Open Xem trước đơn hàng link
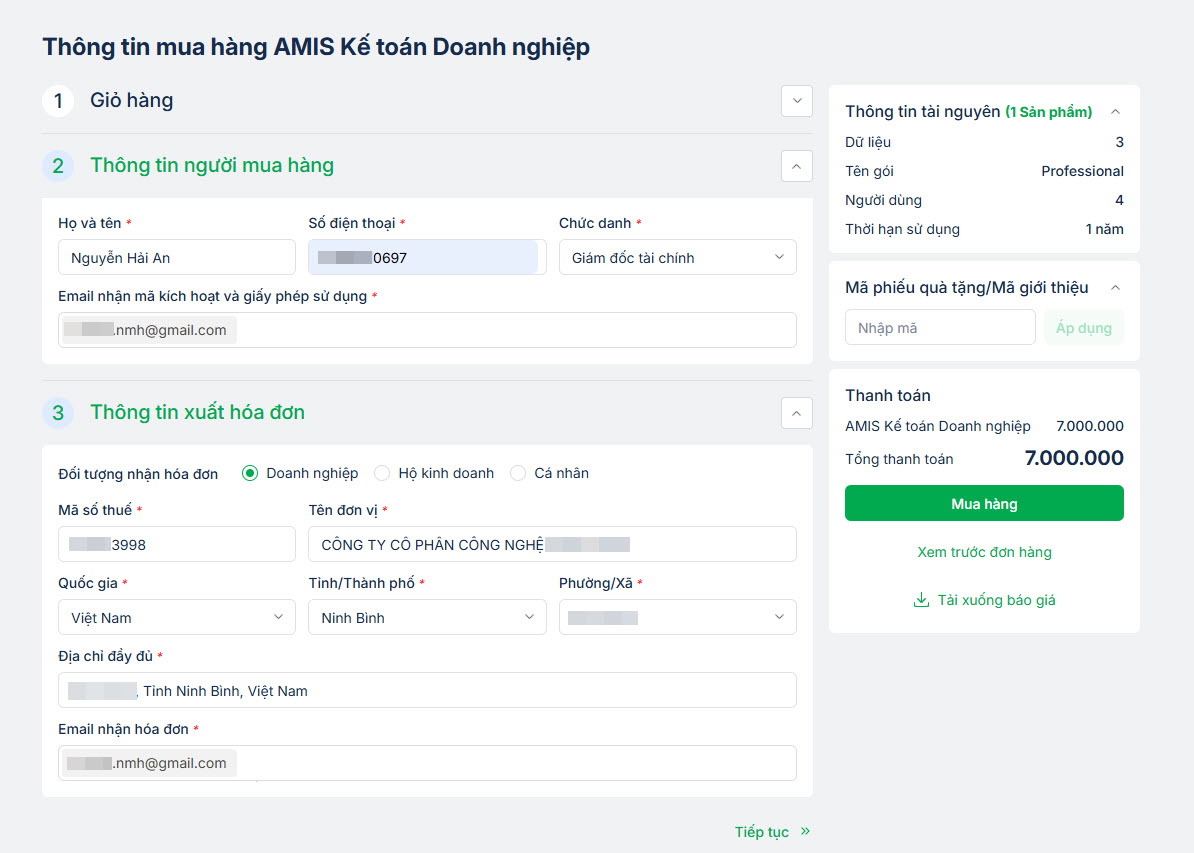Screen dimensions: 1194x853 [x=984, y=552]
